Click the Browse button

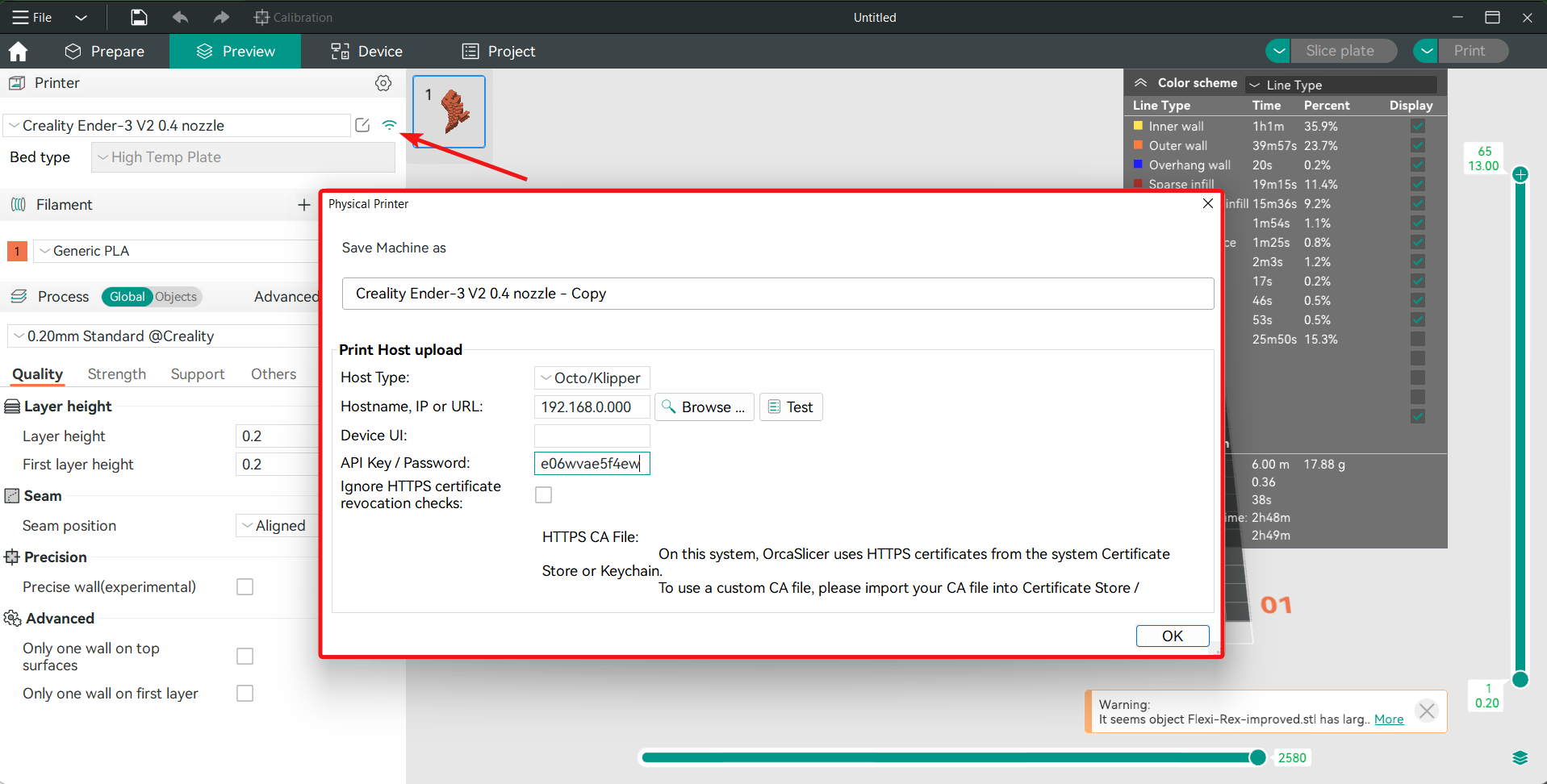pyautogui.click(x=705, y=407)
